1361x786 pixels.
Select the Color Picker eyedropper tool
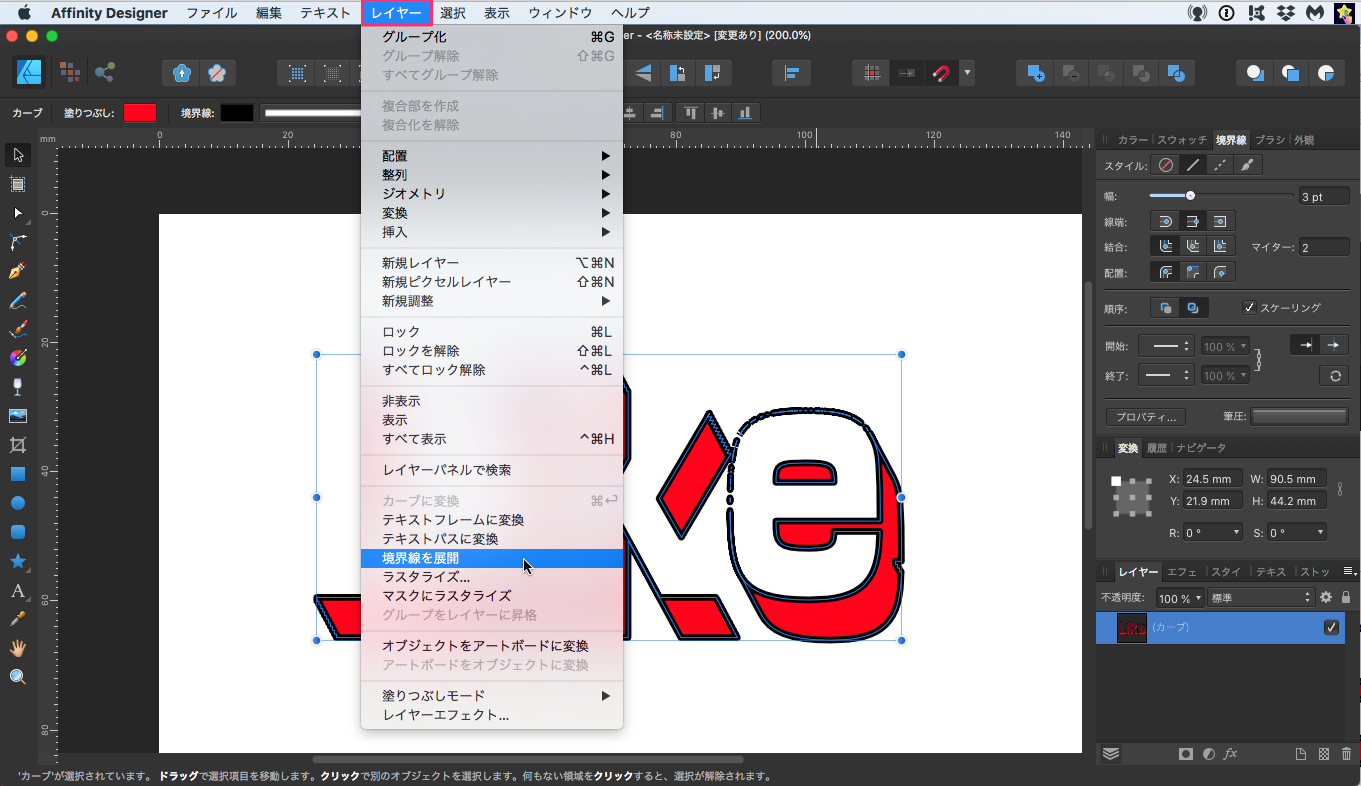coord(18,619)
